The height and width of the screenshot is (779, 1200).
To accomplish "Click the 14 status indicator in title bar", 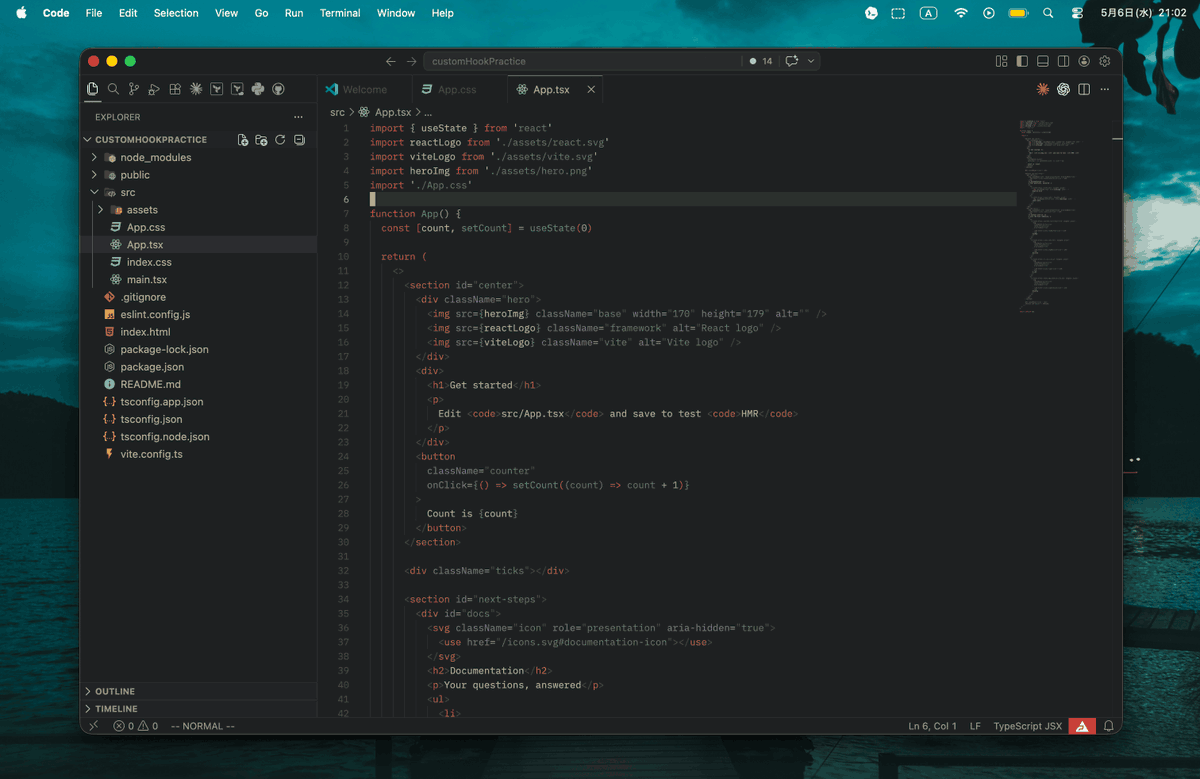I will click(x=762, y=61).
